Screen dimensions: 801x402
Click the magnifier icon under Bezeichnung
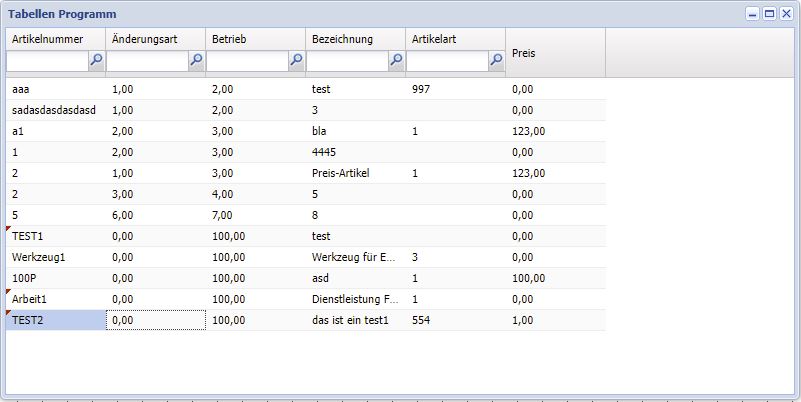point(396,61)
